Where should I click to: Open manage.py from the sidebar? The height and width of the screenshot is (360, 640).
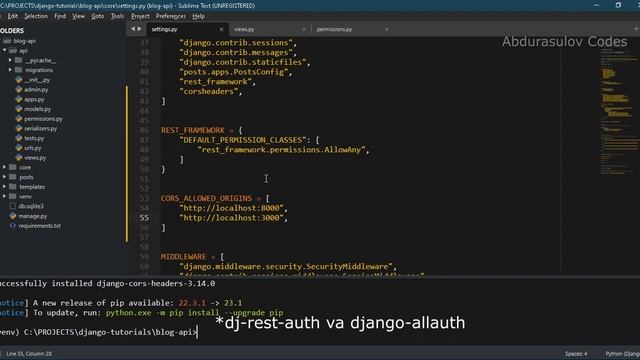point(33,216)
